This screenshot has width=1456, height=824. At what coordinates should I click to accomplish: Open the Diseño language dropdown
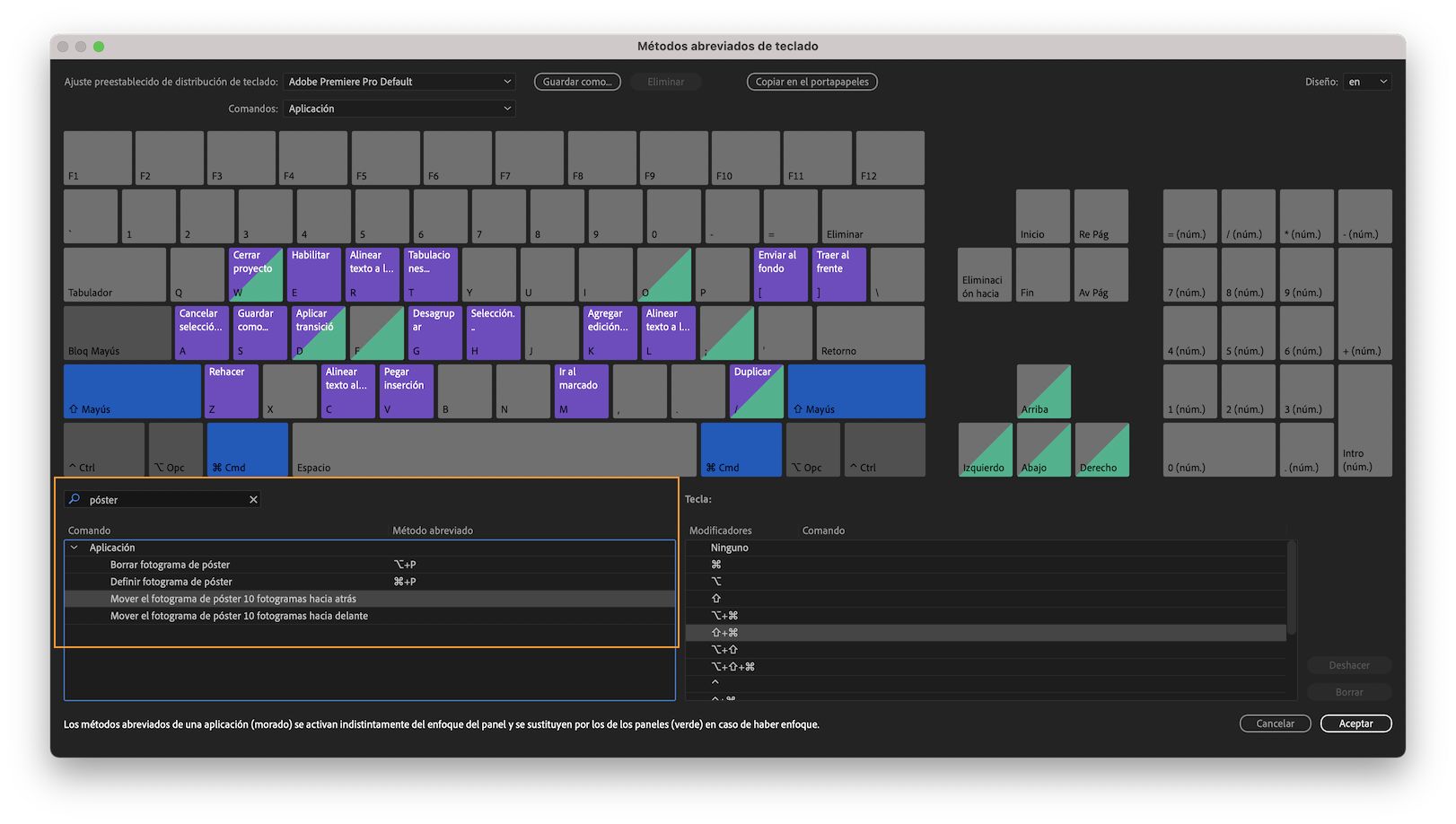1365,81
